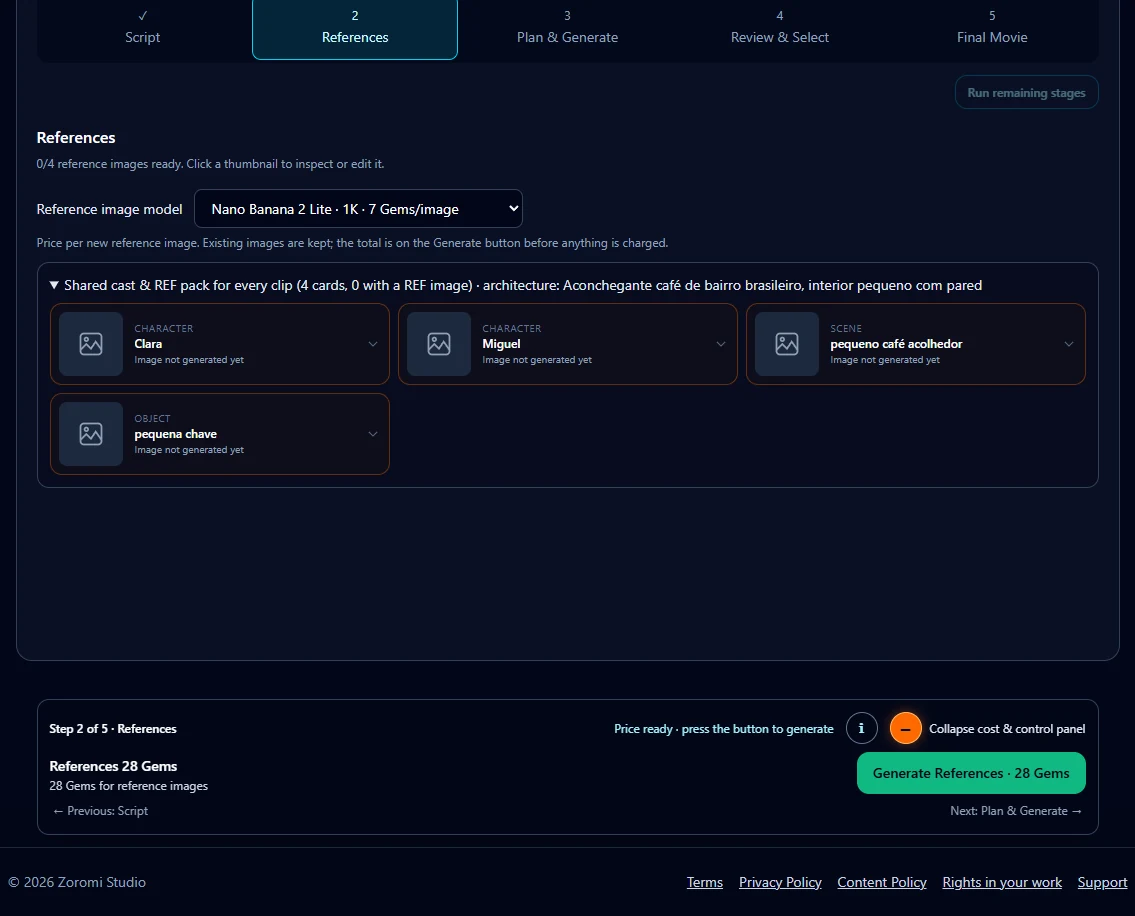Viewport: 1135px width, 916px height.
Task: Click the Collapse cost & control panel label
Action: click(x=1007, y=728)
